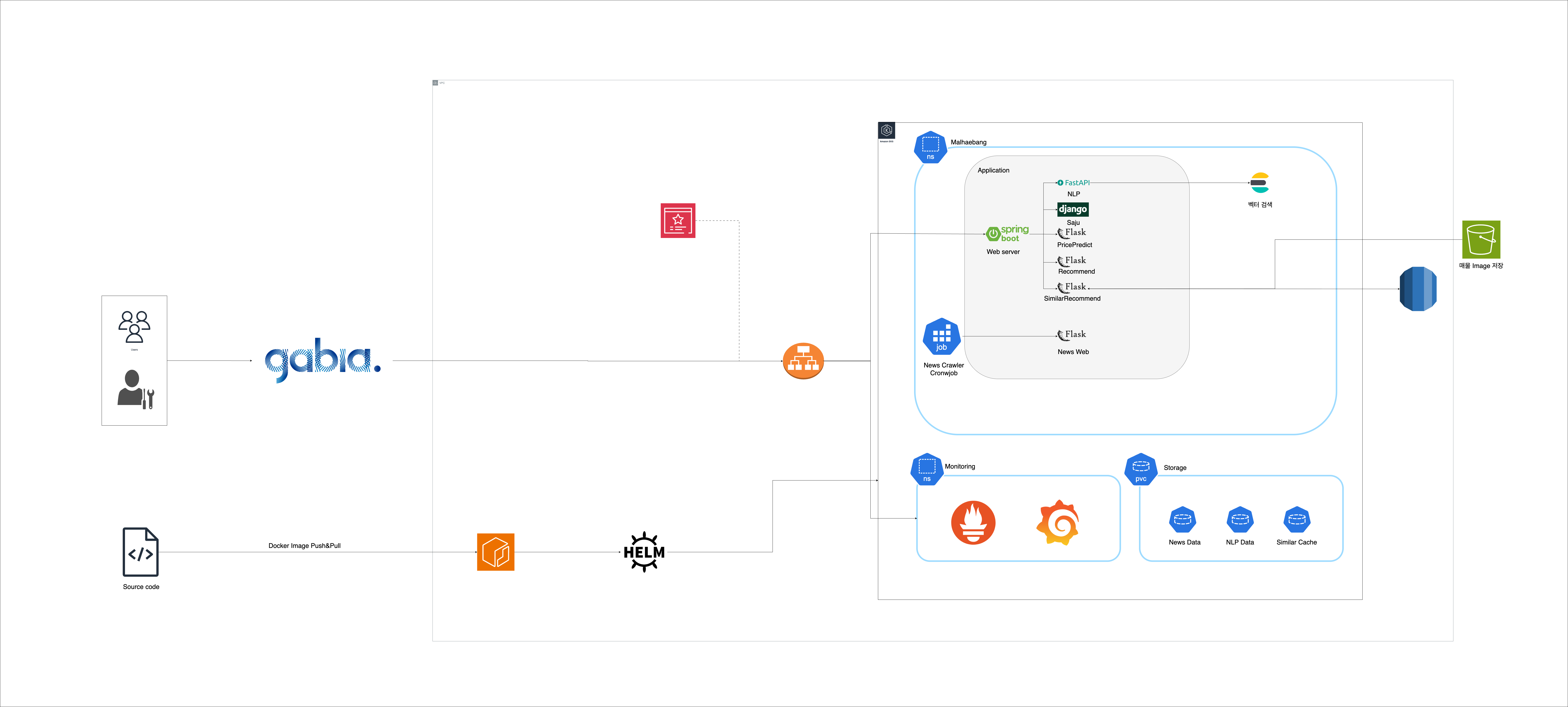Select the 'Source code' caption

point(141,587)
